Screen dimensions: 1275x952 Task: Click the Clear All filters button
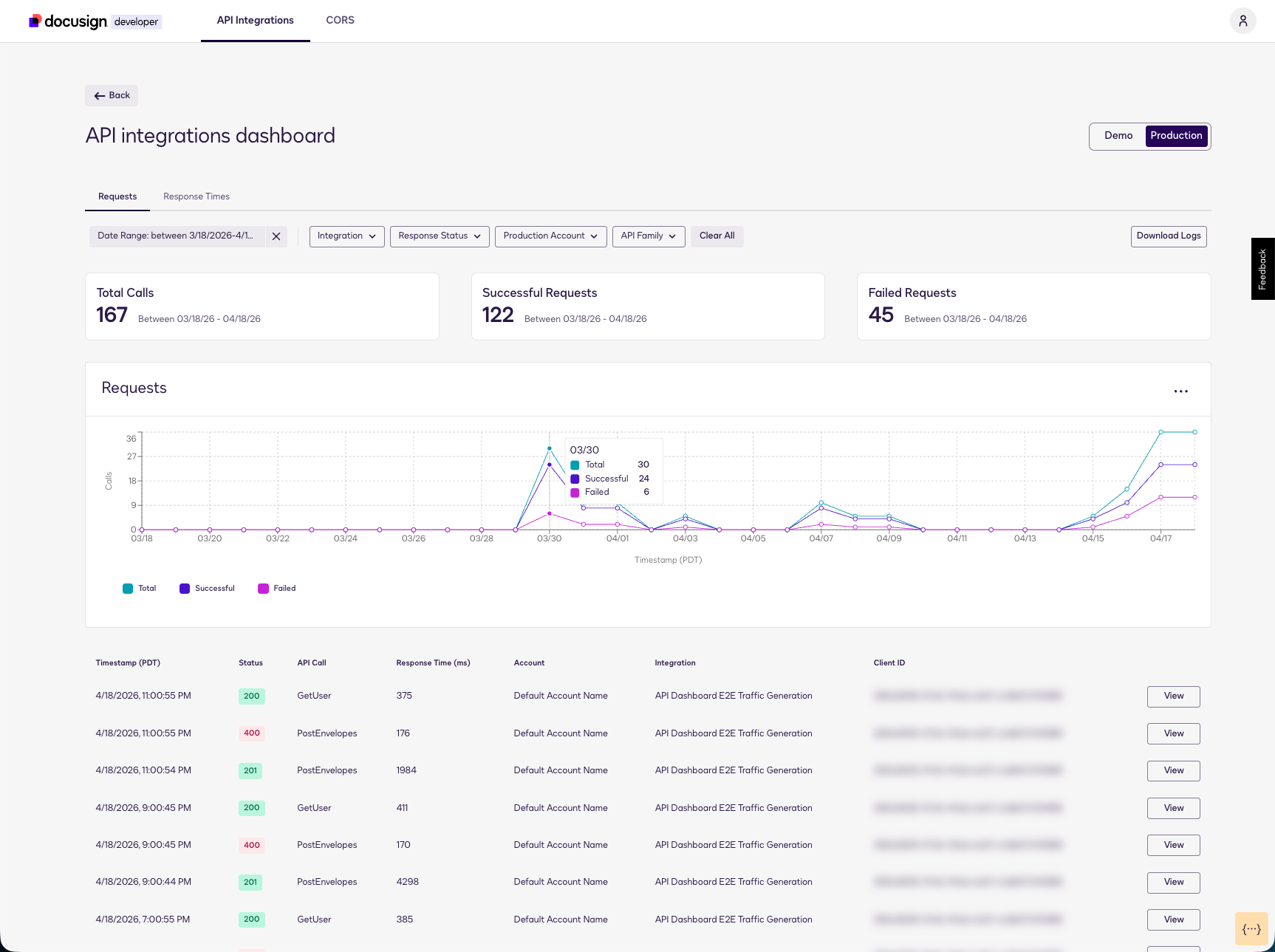coord(717,236)
